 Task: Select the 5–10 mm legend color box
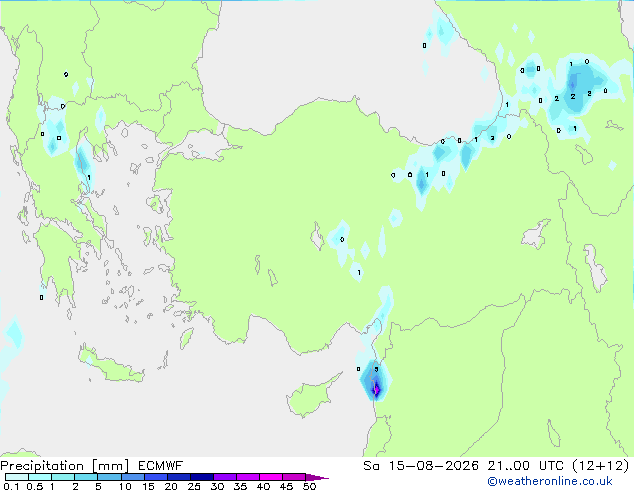coord(110,477)
